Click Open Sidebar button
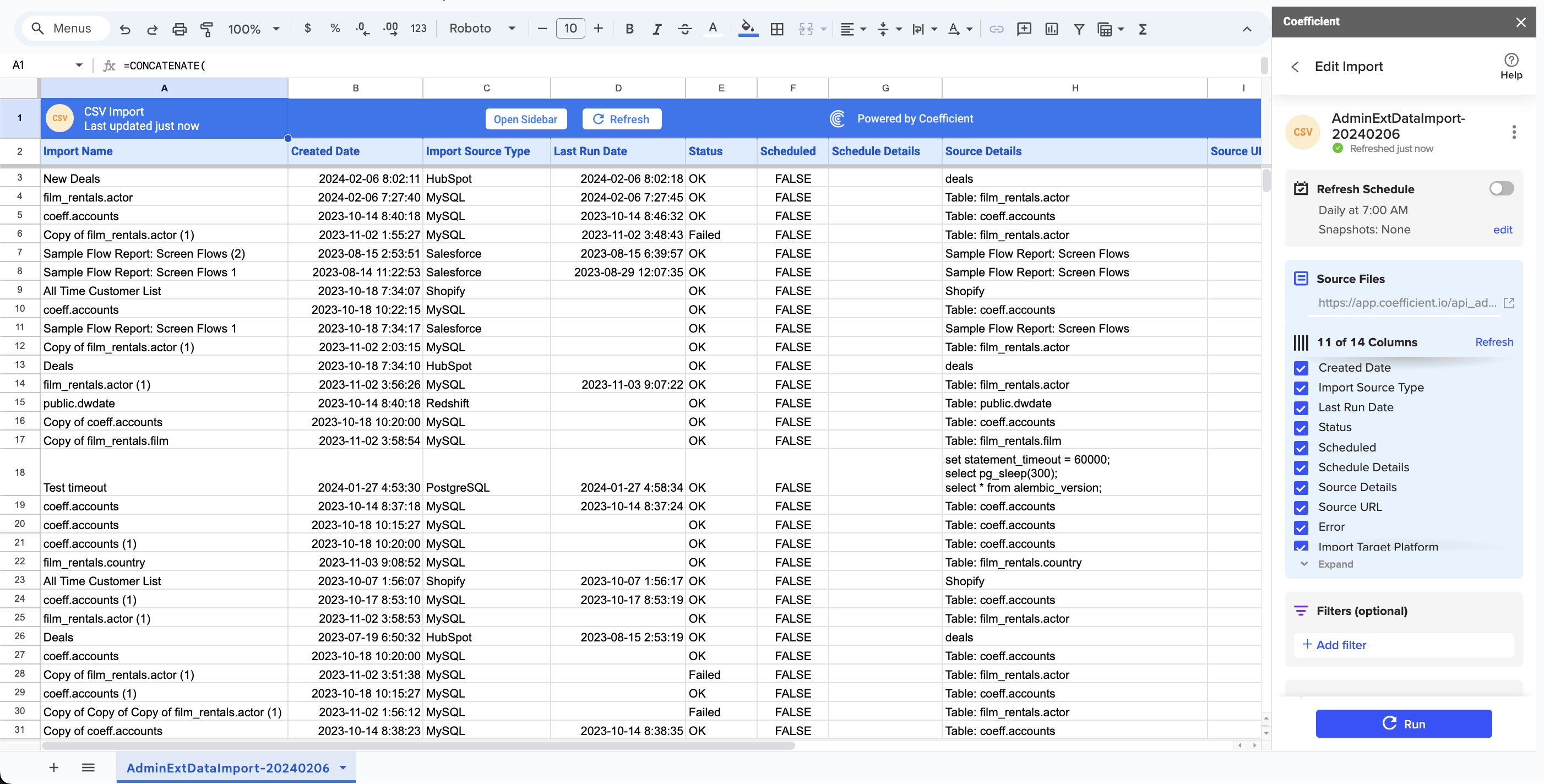This screenshot has height=784, width=1544. coord(525,119)
